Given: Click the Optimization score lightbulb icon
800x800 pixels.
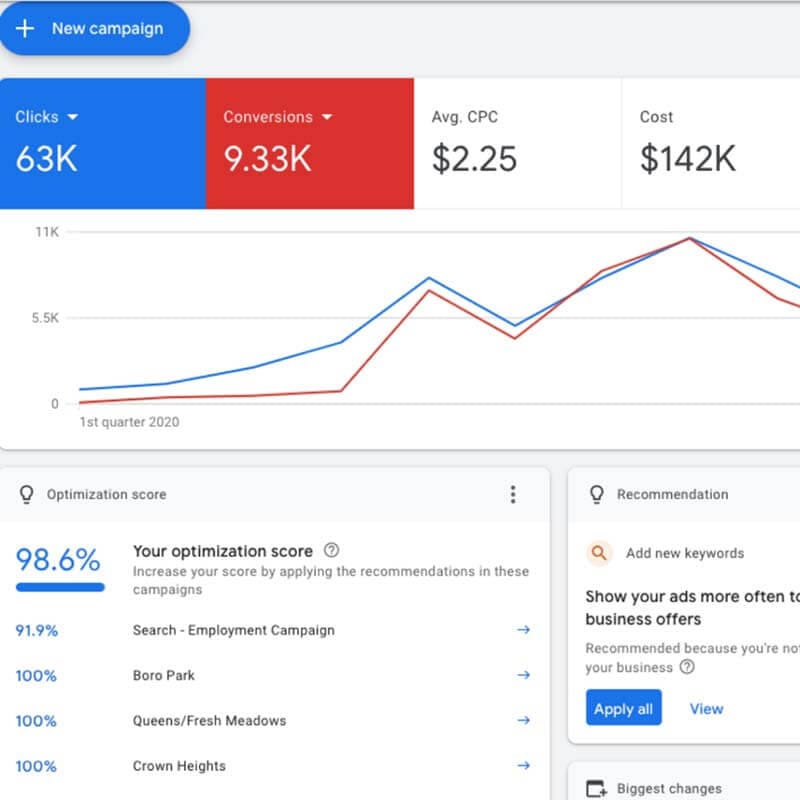Looking at the screenshot, I should (27, 494).
